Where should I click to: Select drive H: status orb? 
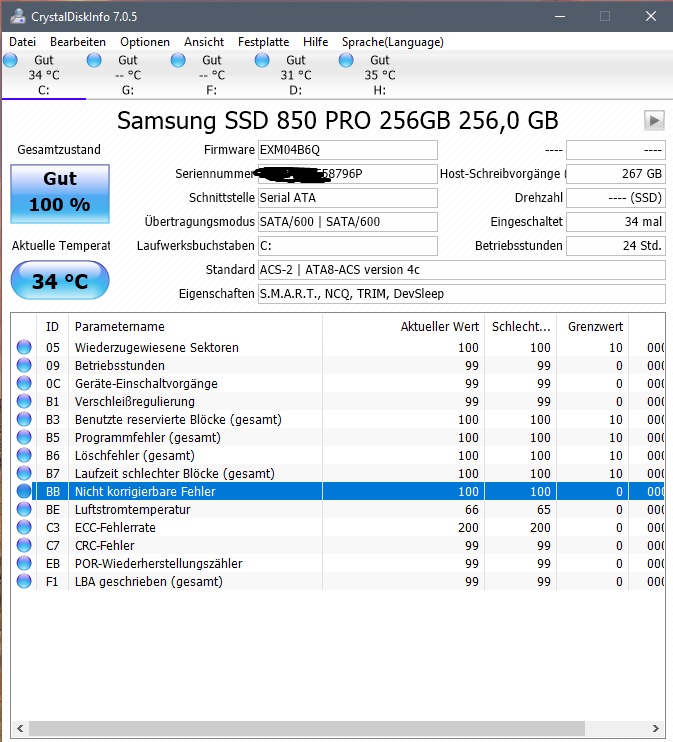tap(346, 60)
